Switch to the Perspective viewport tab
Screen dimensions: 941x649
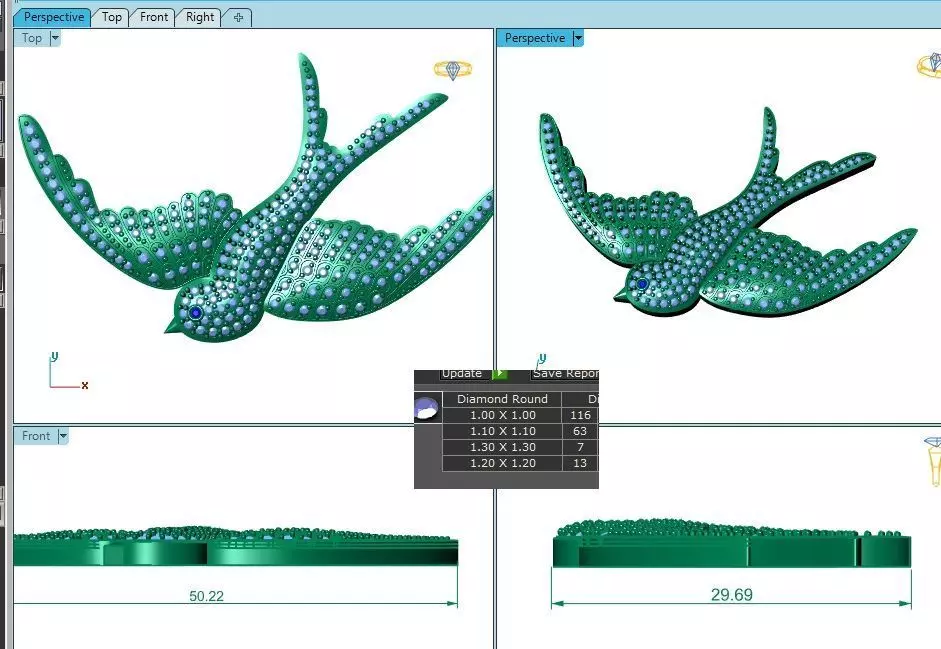click(x=53, y=17)
